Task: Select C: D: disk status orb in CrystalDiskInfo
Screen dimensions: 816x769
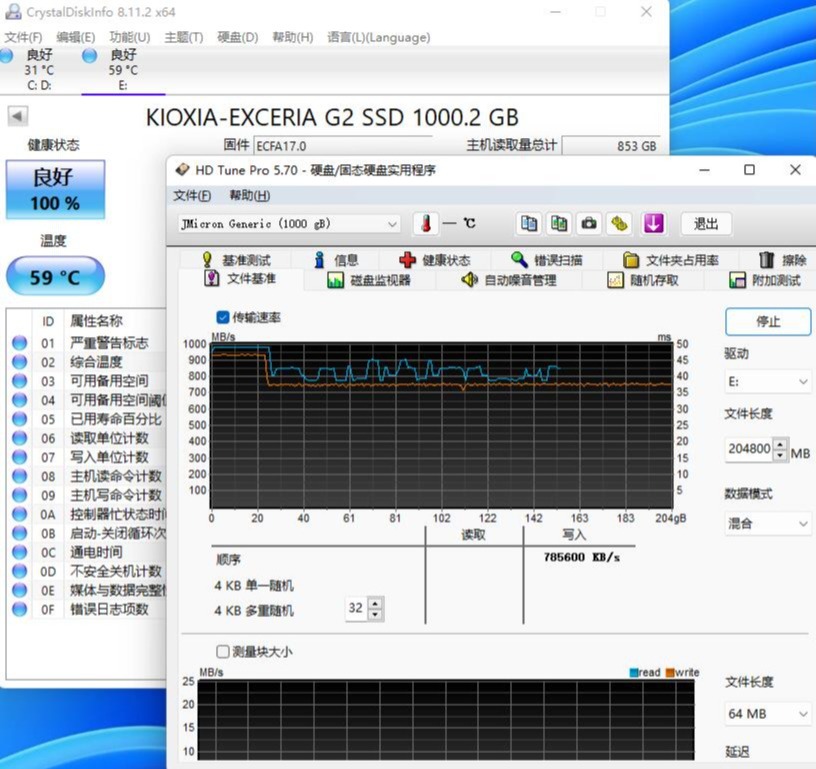Action: (6, 56)
